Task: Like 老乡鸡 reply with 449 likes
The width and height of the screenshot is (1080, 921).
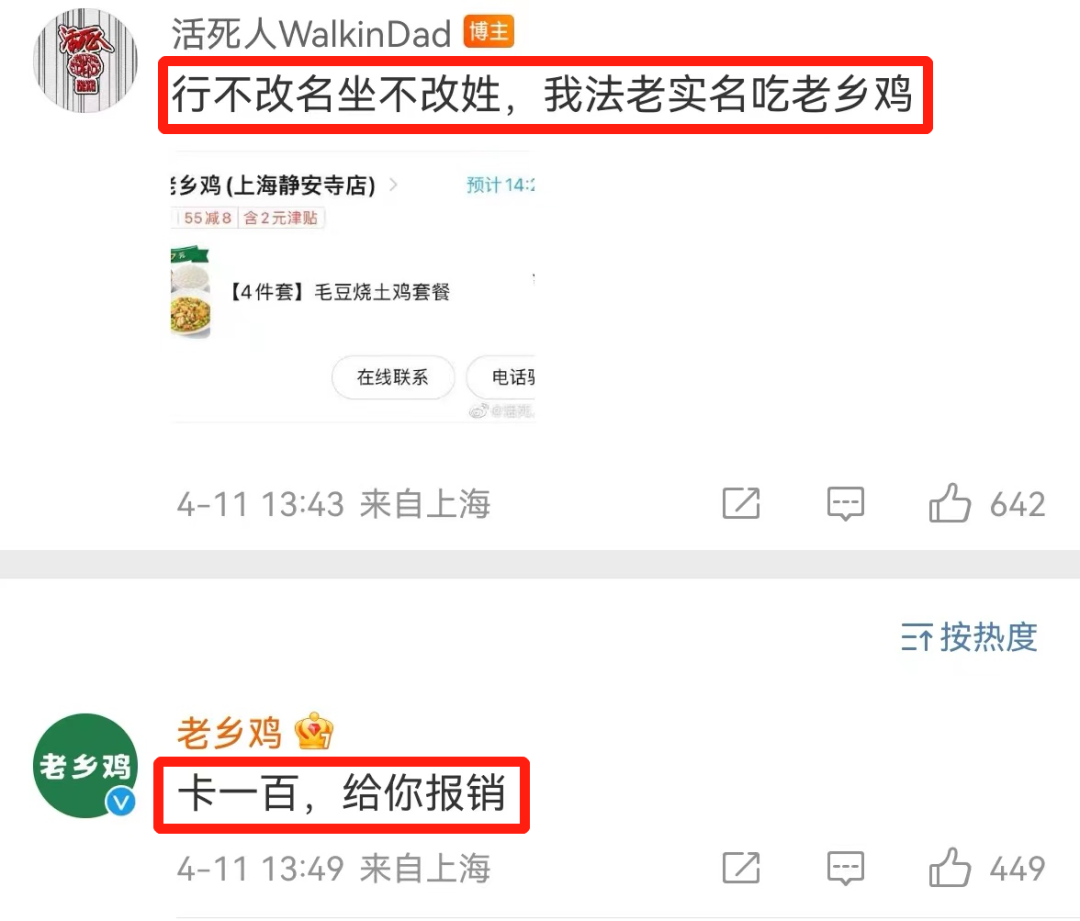Action: (950, 867)
